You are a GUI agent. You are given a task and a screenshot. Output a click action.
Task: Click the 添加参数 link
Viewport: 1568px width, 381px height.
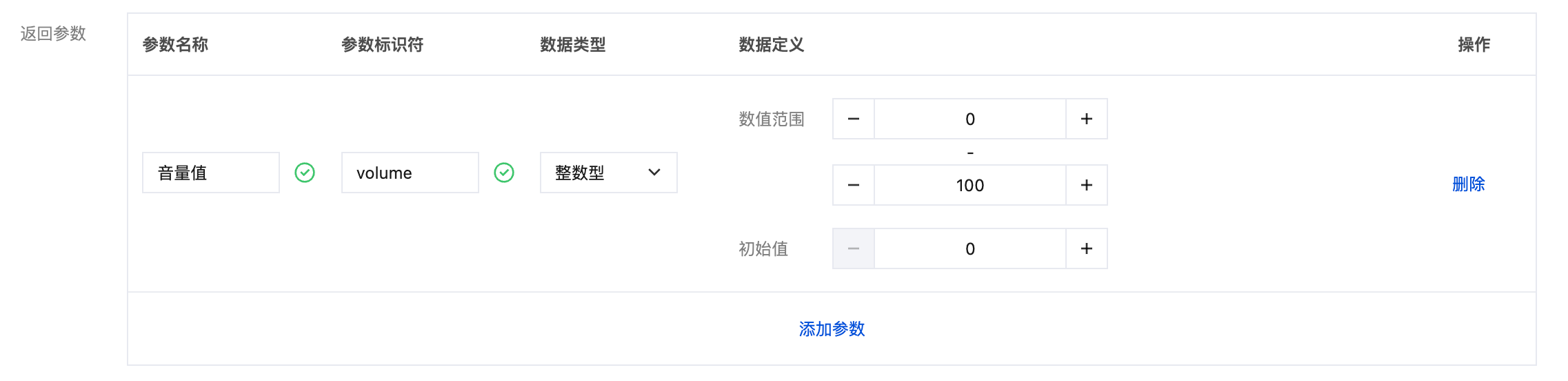coord(832,329)
